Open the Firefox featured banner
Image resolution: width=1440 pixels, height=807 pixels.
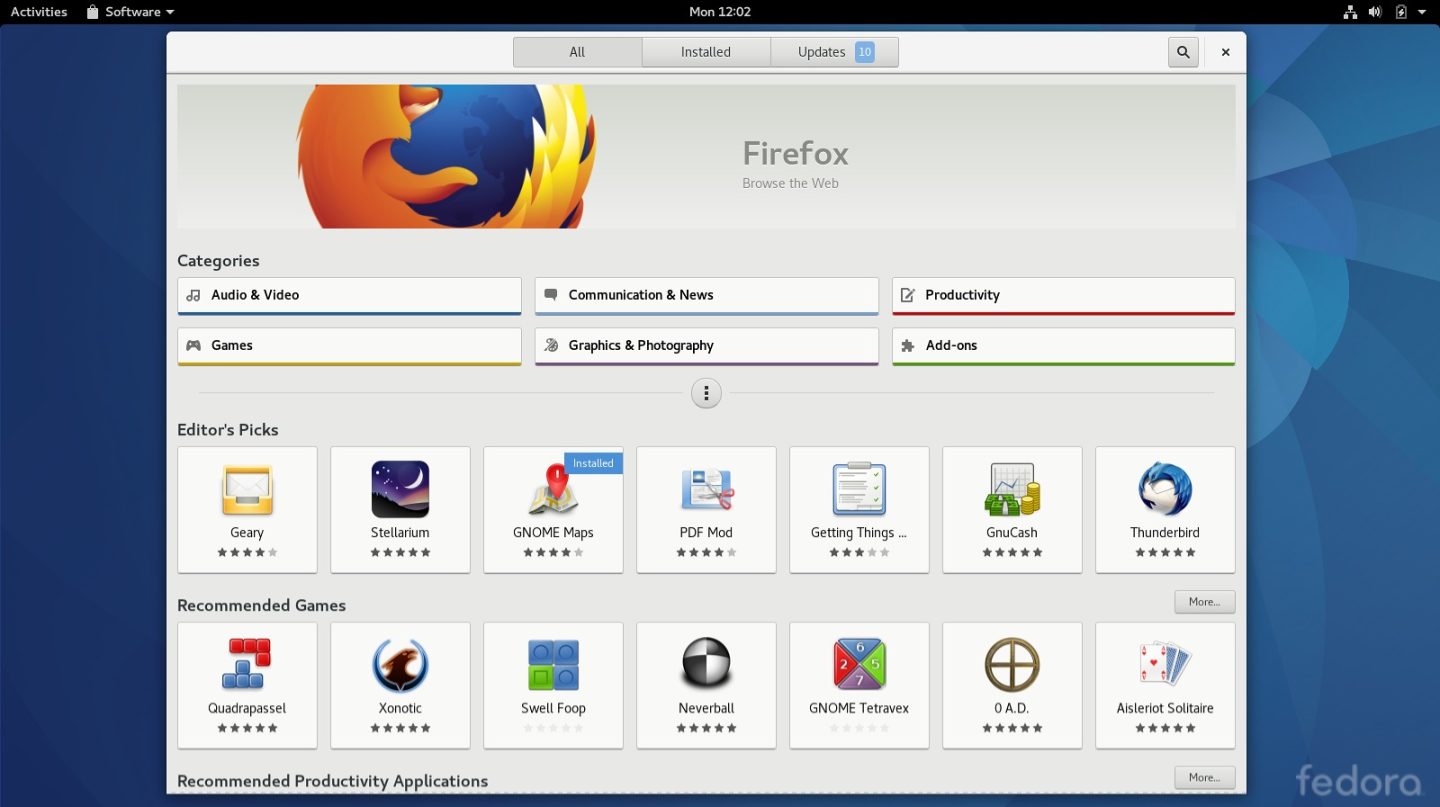pos(707,156)
